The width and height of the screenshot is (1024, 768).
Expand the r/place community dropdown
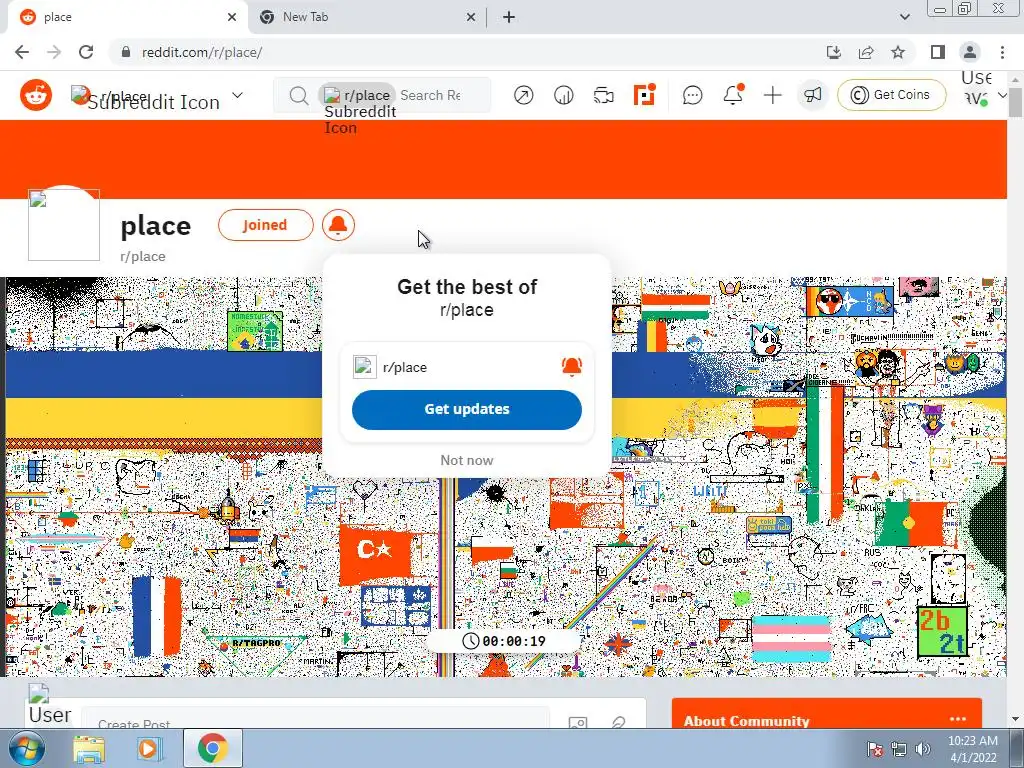click(238, 95)
